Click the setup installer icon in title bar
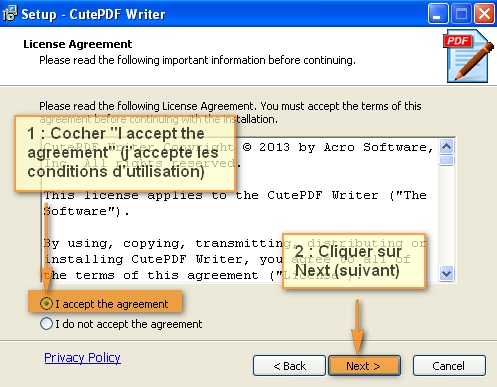This screenshot has height=387, width=497. [x=10, y=14]
